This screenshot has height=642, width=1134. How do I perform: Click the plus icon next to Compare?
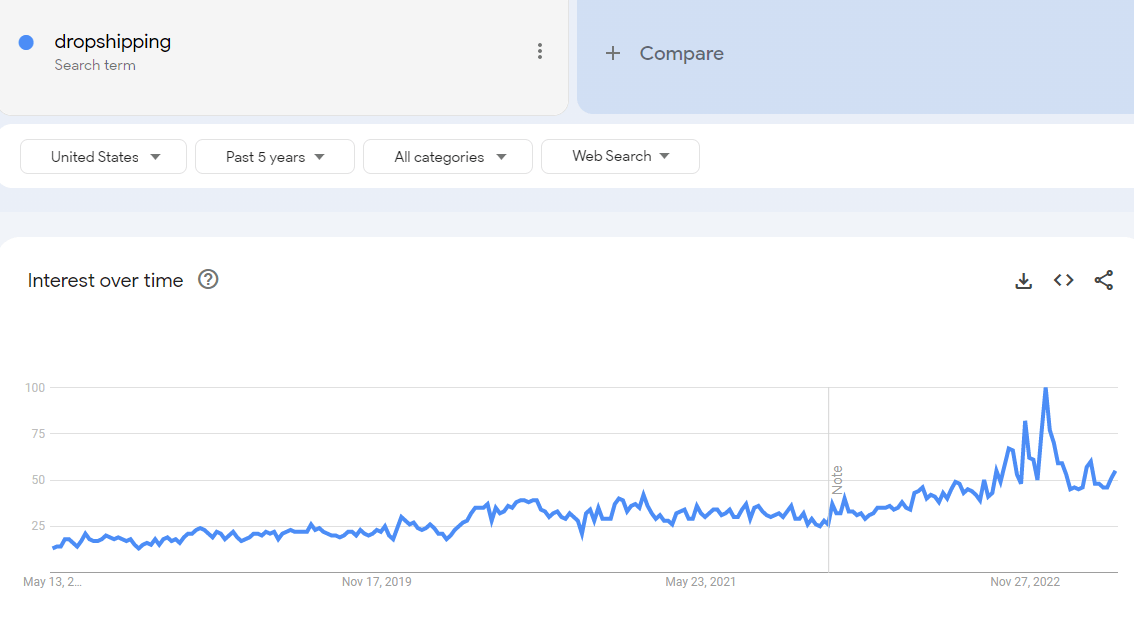coord(613,53)
